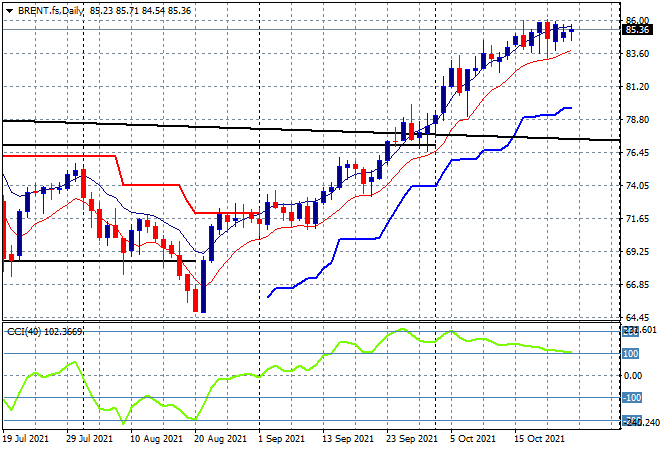Image resolution: width=660 pixels, height=450 pixels.
Task: Click the CCI -100 level label
Action: [632, 397]
